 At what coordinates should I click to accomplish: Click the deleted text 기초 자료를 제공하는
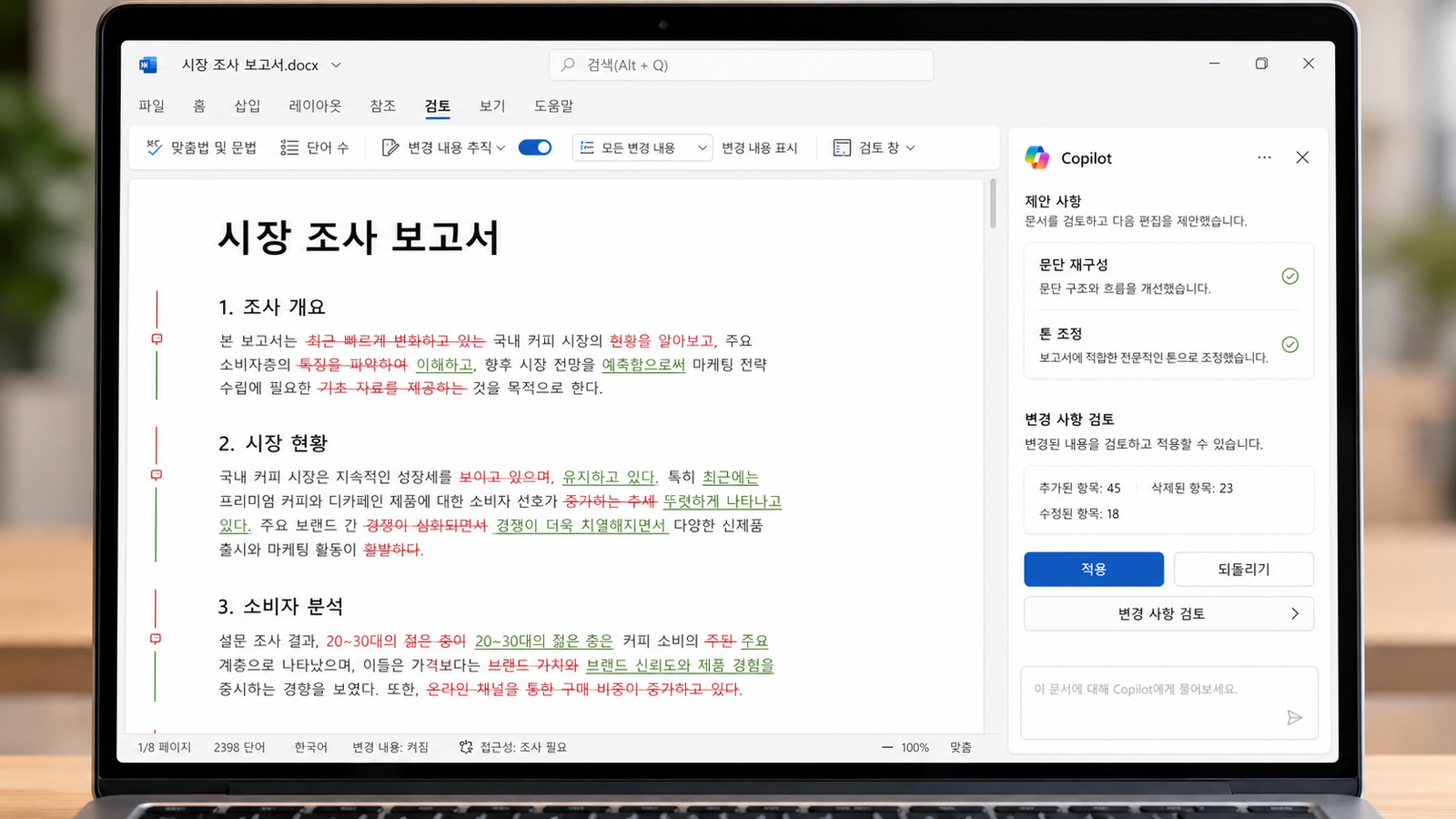tap(391, 388)
